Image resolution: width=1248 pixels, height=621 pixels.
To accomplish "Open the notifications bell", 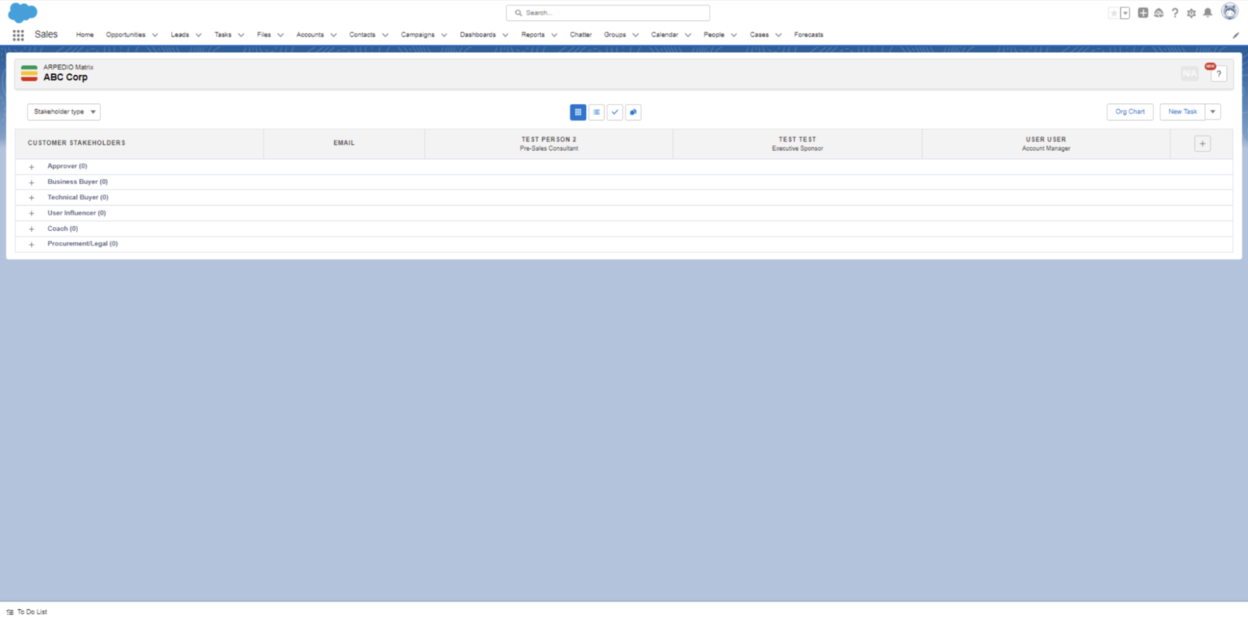I will [1207, 13].
